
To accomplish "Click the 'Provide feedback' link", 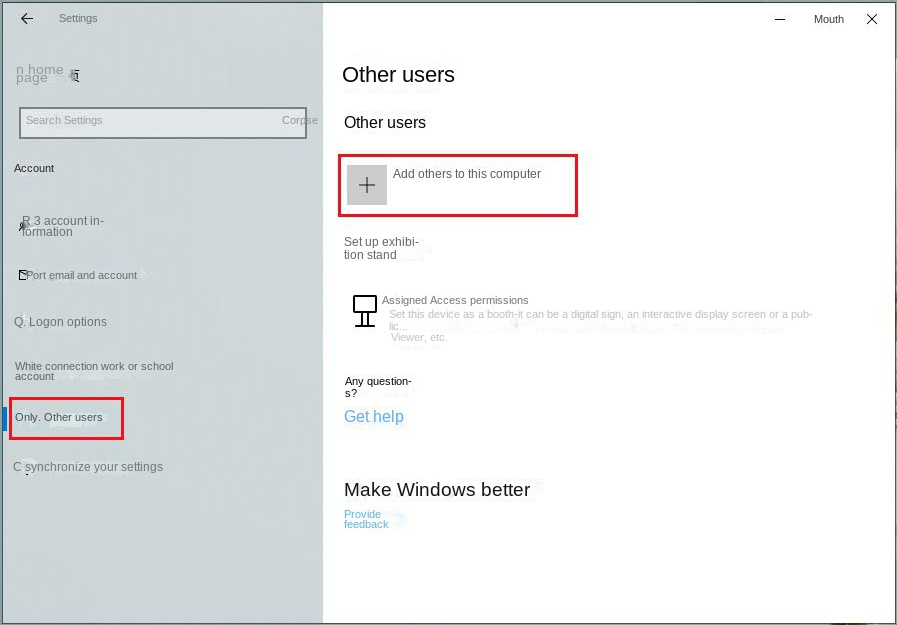I will [x=365, y=519].
